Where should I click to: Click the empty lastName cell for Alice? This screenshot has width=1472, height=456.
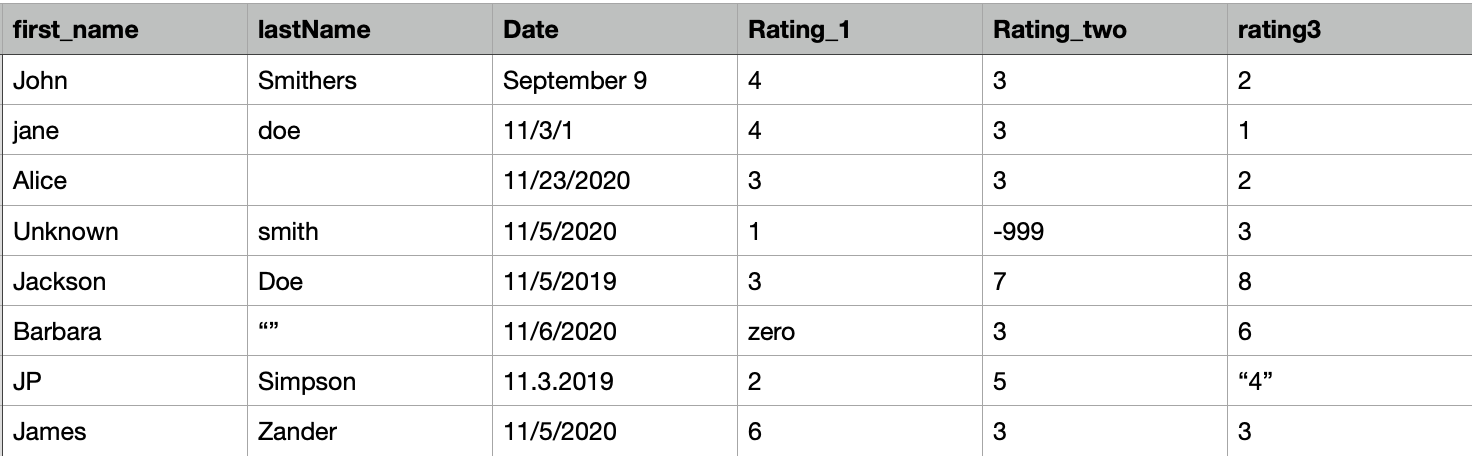(369, 181)
